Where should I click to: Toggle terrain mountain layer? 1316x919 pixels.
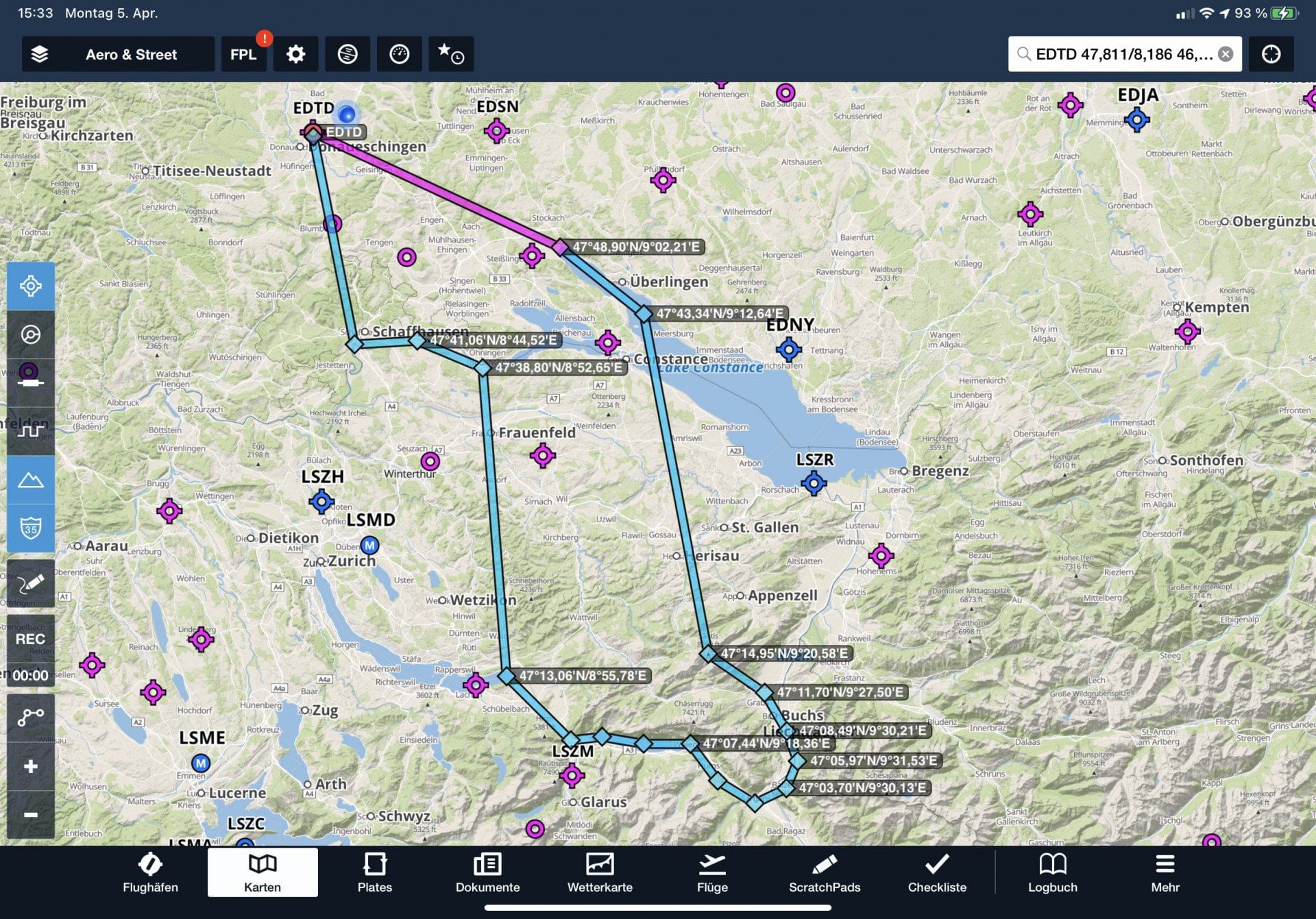pyautogui.click(x=30, y=480)
